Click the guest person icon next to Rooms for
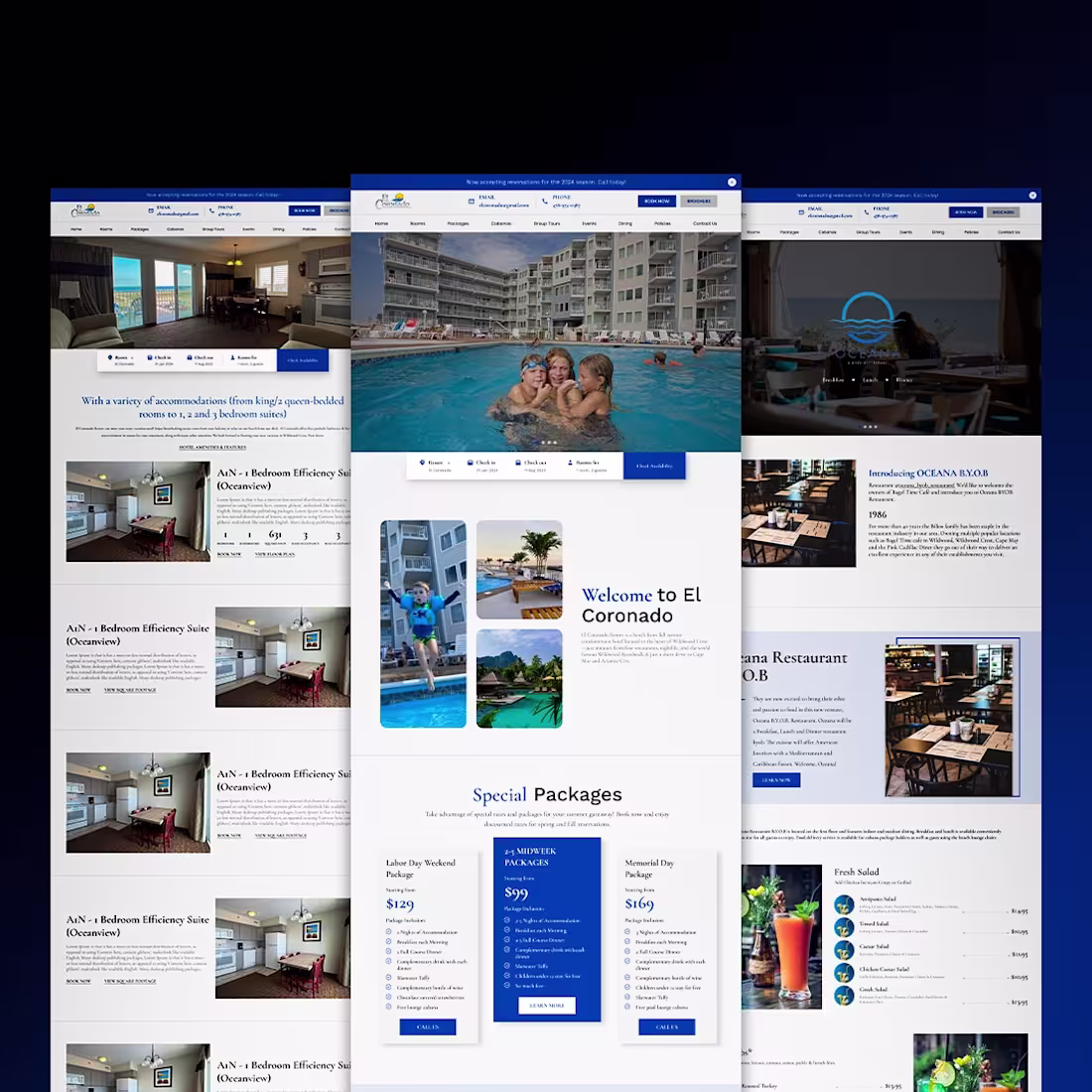The height and width of the screenshot is (1092, 1092). point(570,463)
